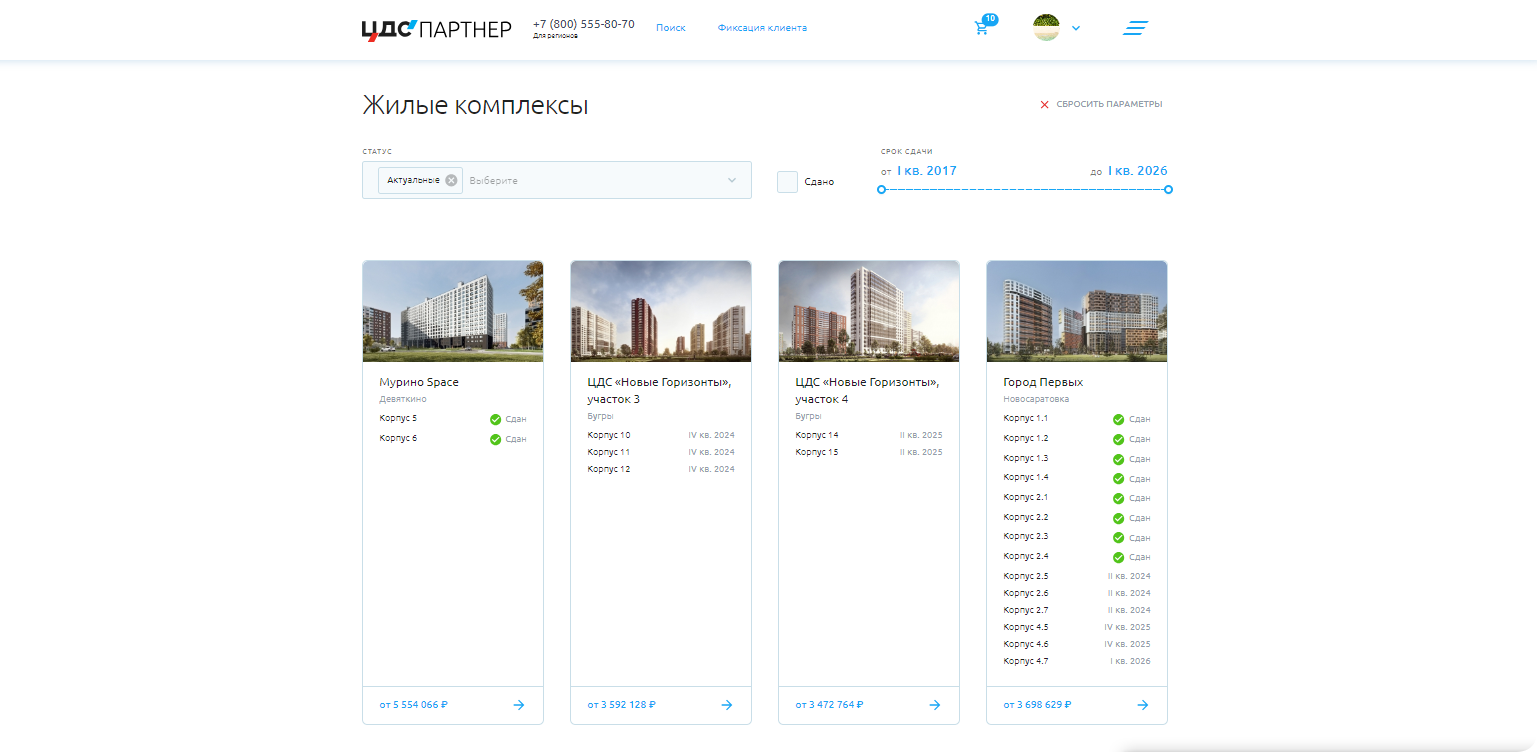Image resolution: width=1537 pixels, height=752 pixels.
Task: Click the arrow next to от 3 592 128 ₽
Action: [x=727, y=705]
